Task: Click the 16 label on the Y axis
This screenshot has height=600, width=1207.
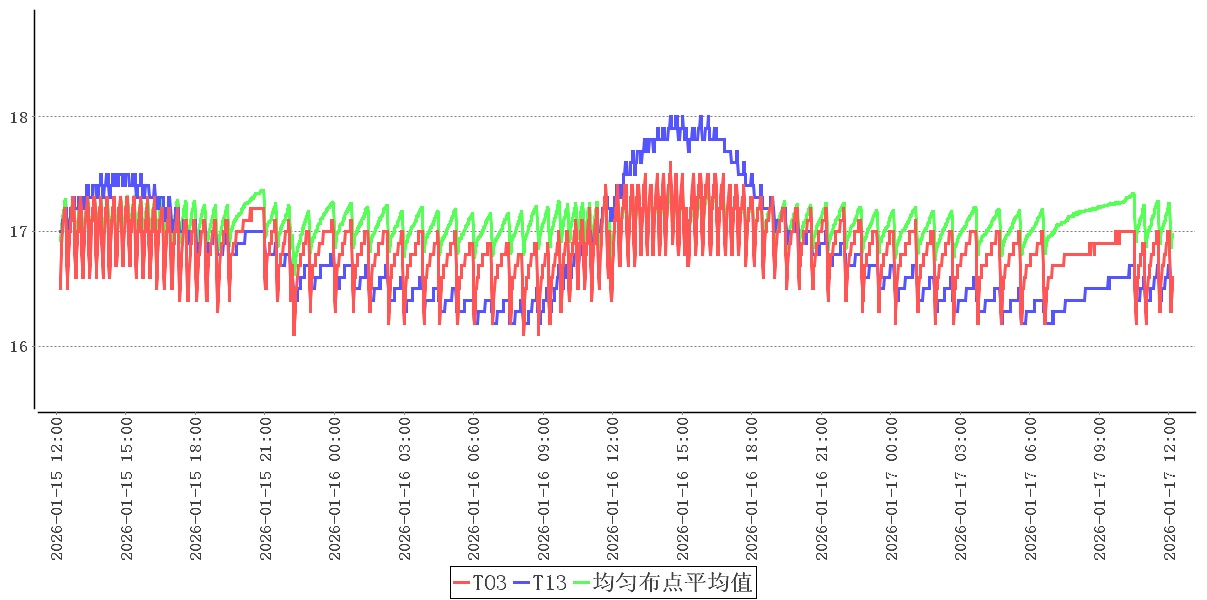Action: click(x=18, y=347)
